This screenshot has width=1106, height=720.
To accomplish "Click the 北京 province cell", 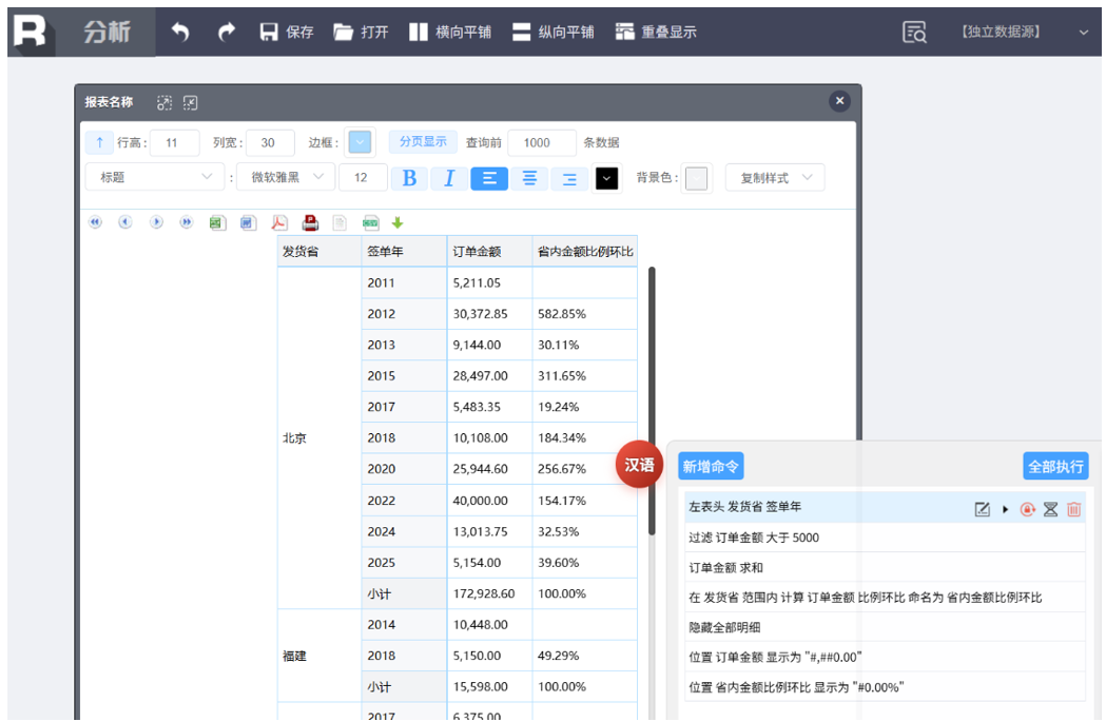I will [320, 438].
